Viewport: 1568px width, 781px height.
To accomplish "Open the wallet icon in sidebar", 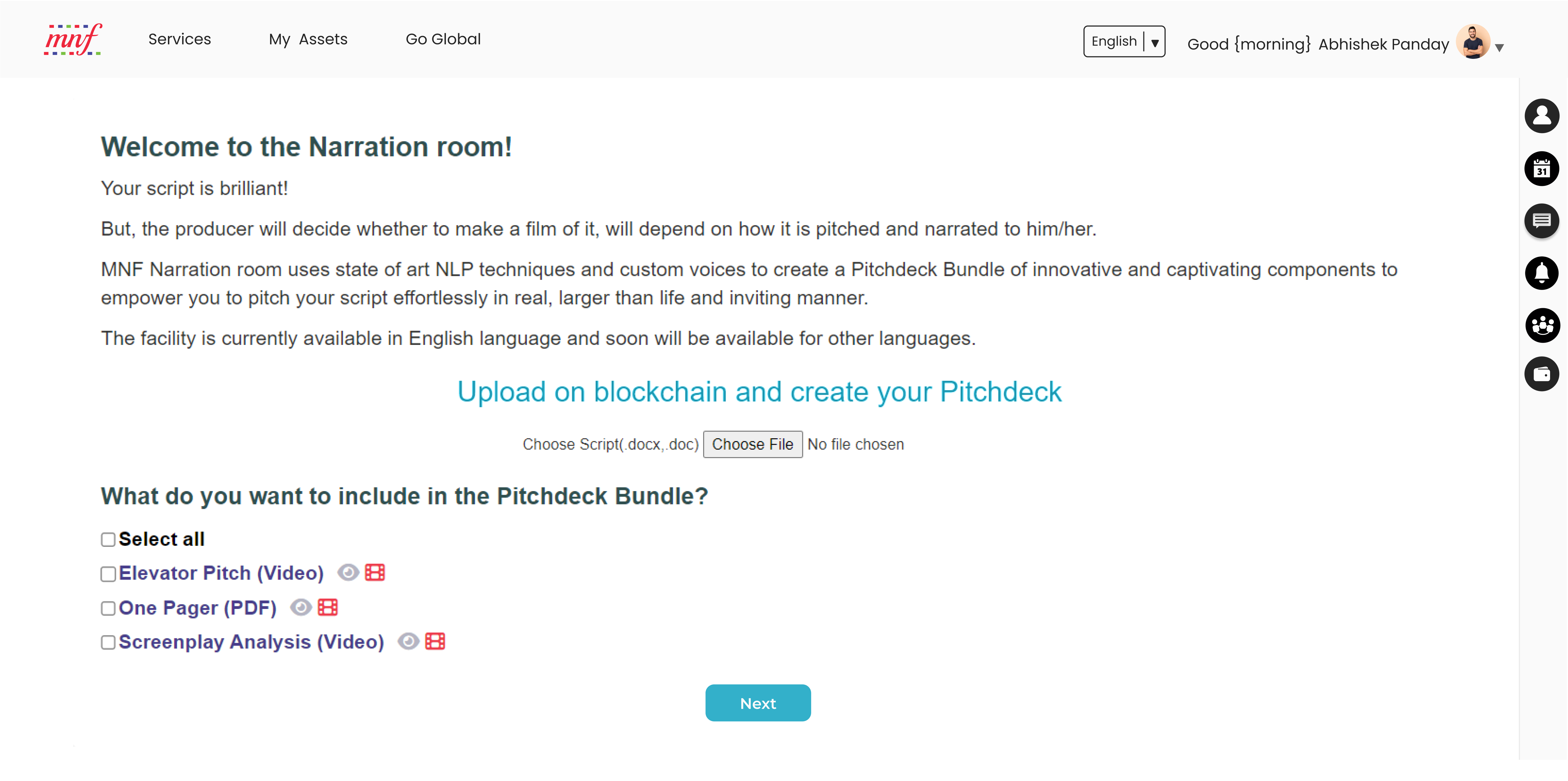I will 1541,374.
